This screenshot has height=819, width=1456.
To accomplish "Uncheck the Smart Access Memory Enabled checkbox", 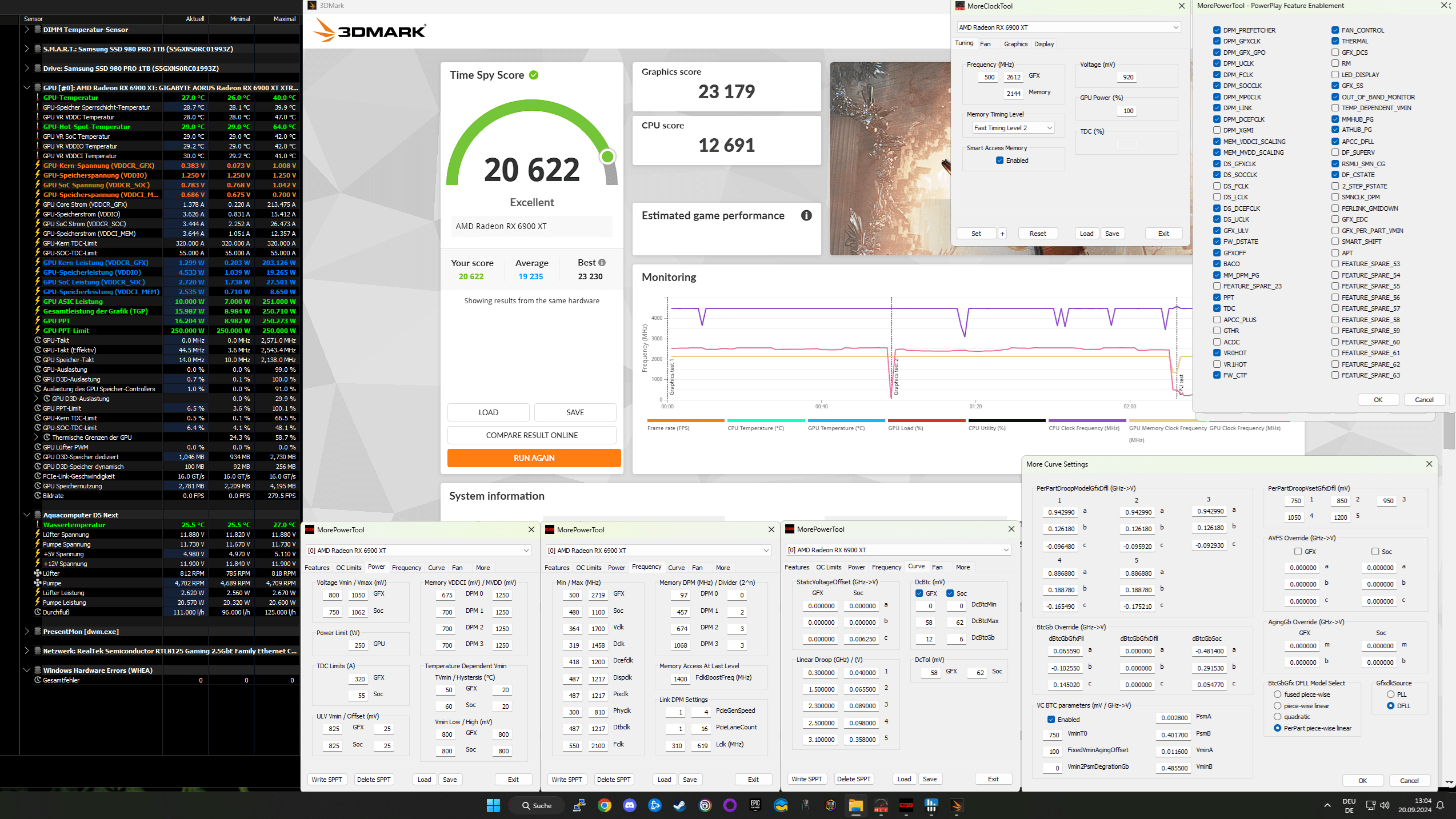I will [999, 160].
